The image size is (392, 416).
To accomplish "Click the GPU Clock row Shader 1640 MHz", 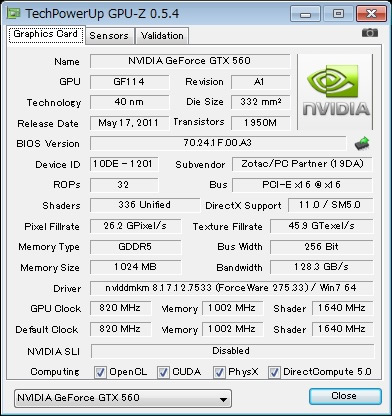I will pos(342,308).
